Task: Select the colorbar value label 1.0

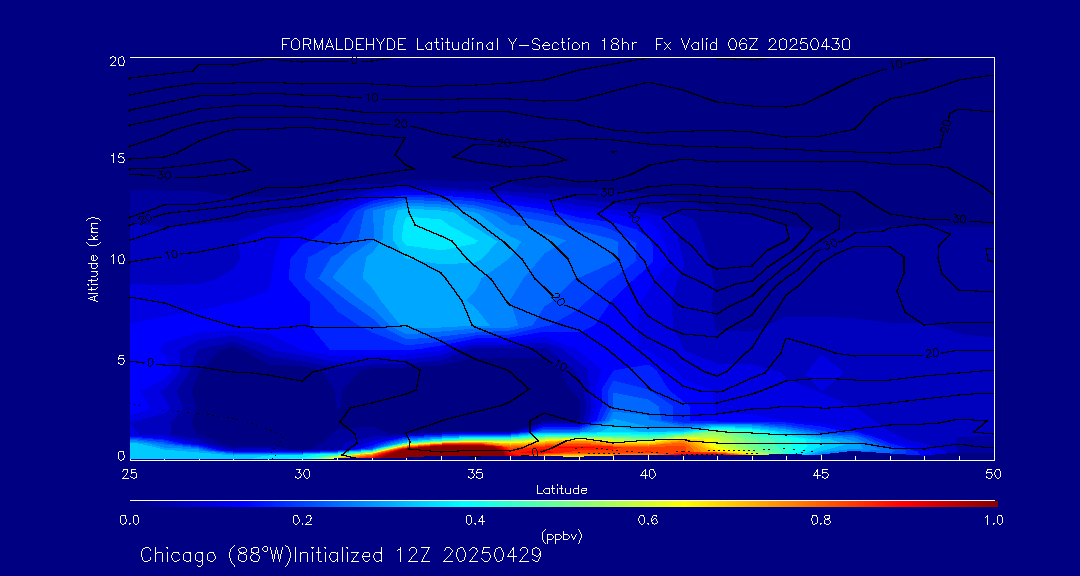Action: click(x=993, y=520)
